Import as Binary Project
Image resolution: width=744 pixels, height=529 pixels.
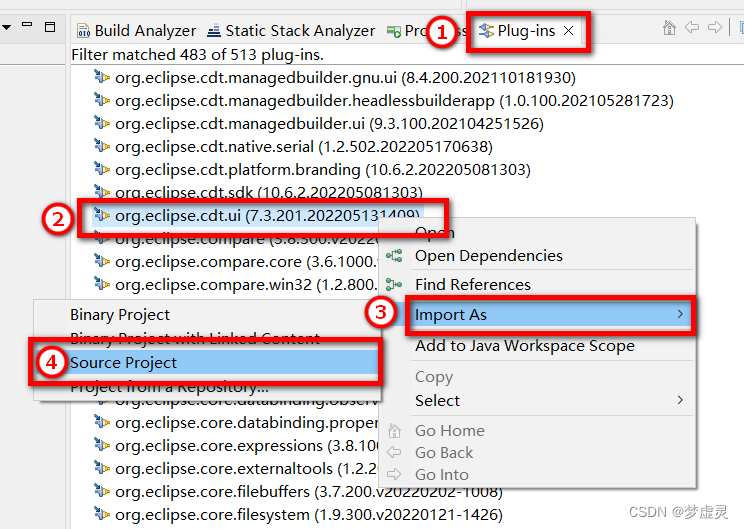point(120,315)
